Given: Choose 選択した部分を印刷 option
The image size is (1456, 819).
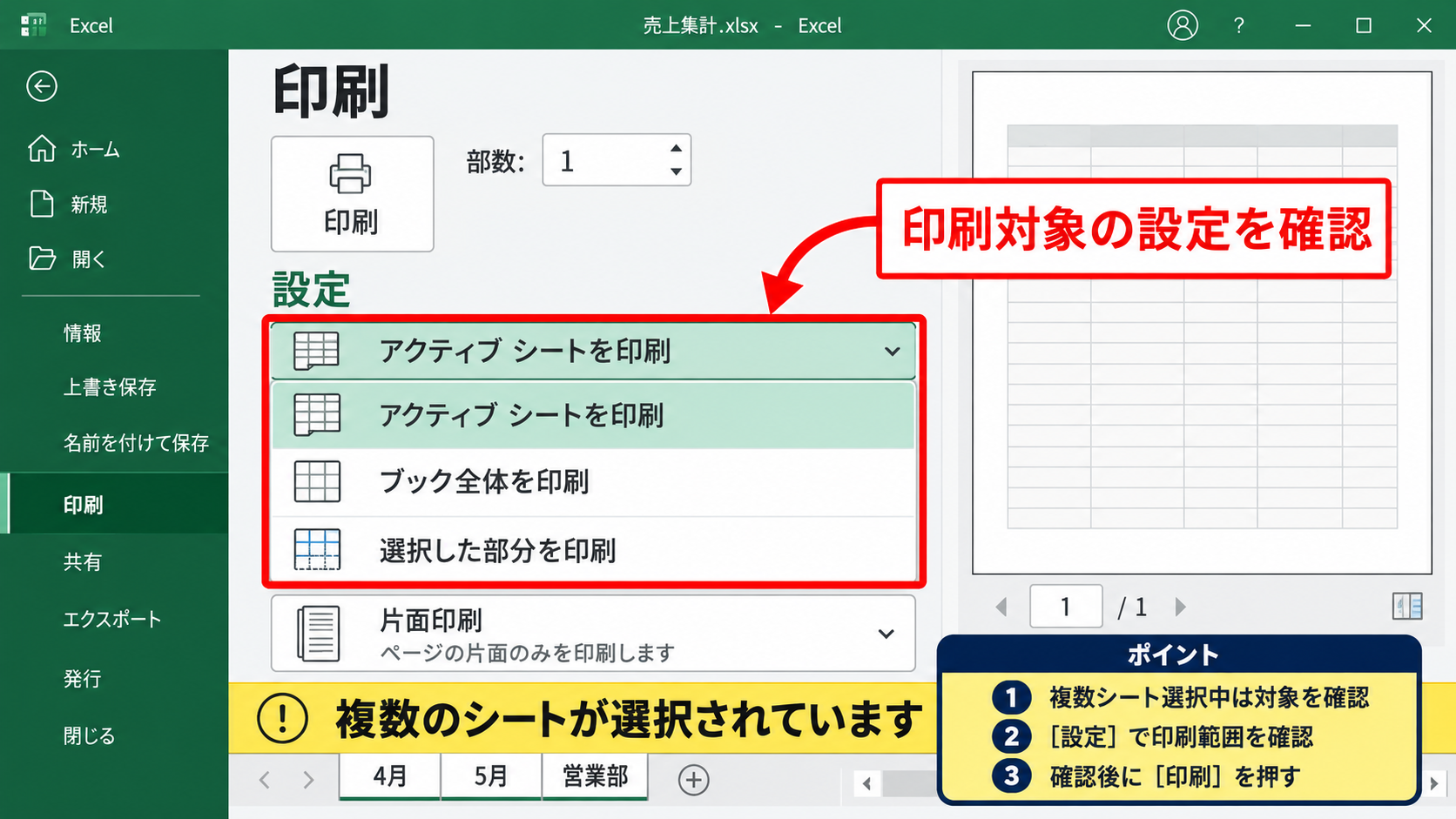Looking at the screenshot, I should tap(593, 550).
